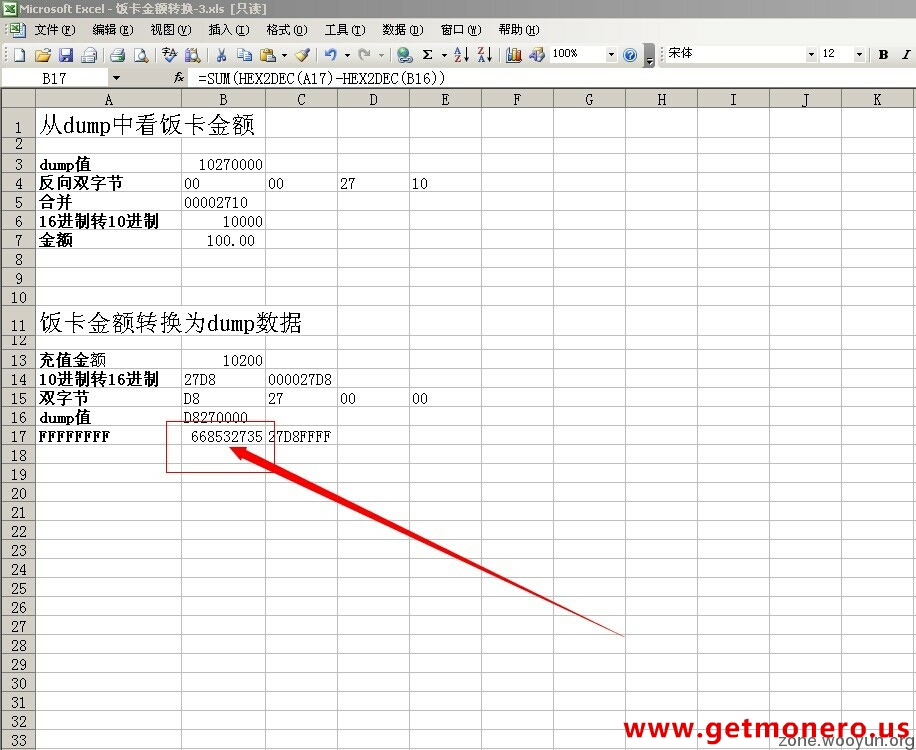Select the Format Painter brush
Image resolution: width=916 pixels, height=750 pixels.
(302, 55)
